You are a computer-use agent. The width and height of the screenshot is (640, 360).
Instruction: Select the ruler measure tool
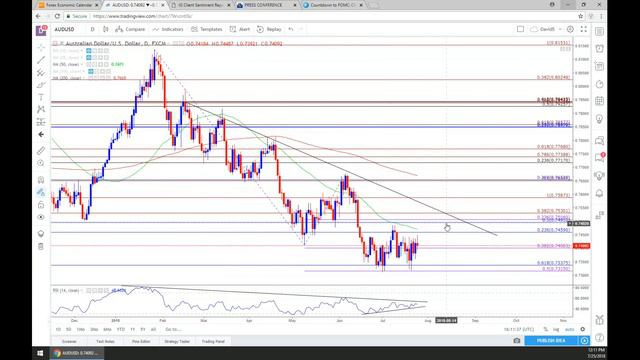pos(41,151)
